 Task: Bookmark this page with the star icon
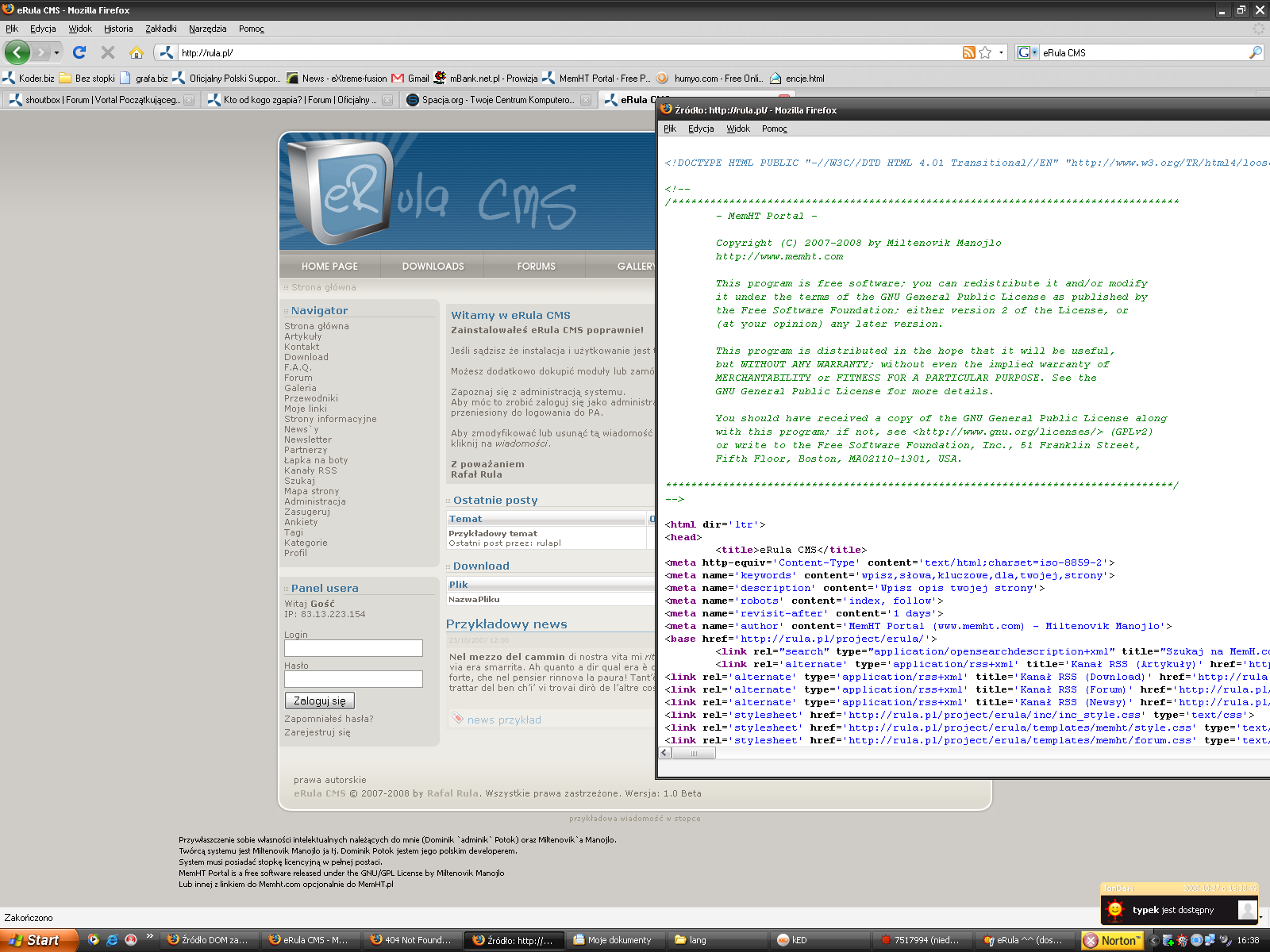click(x=985, y=52)
